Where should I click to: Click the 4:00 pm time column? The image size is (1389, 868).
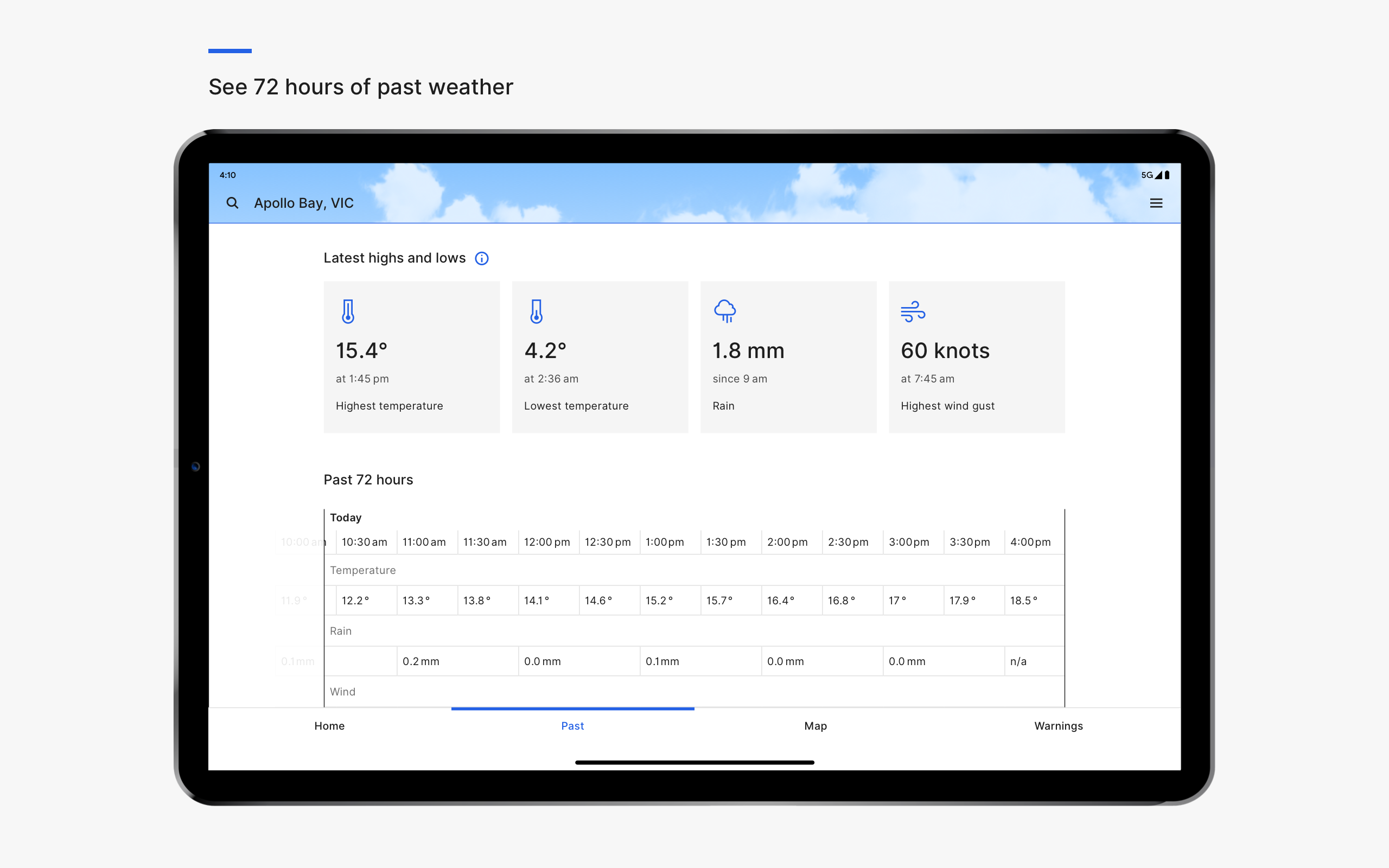pyautogui.click(x=1030, y=542)
